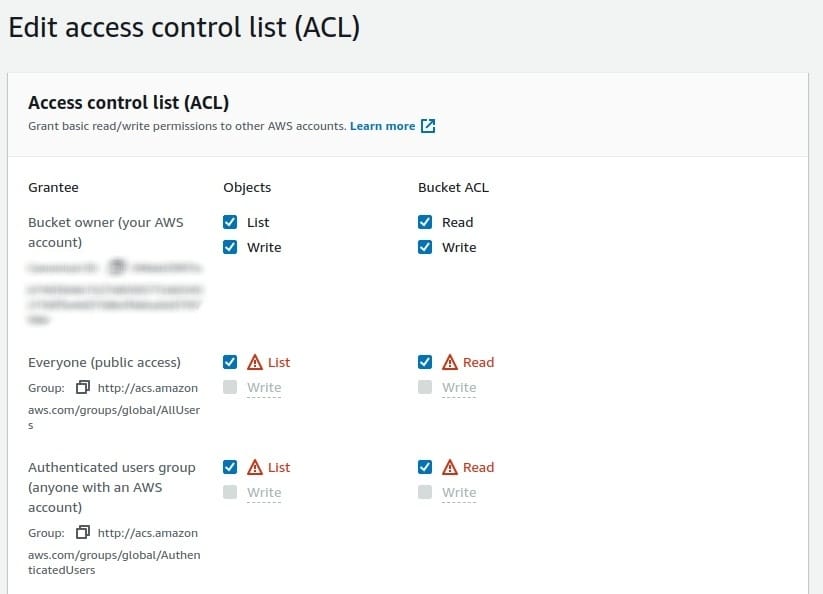Uncheck Bucket owner Objects List checkbox
This screenshot has width=823, height=594.
231,222
